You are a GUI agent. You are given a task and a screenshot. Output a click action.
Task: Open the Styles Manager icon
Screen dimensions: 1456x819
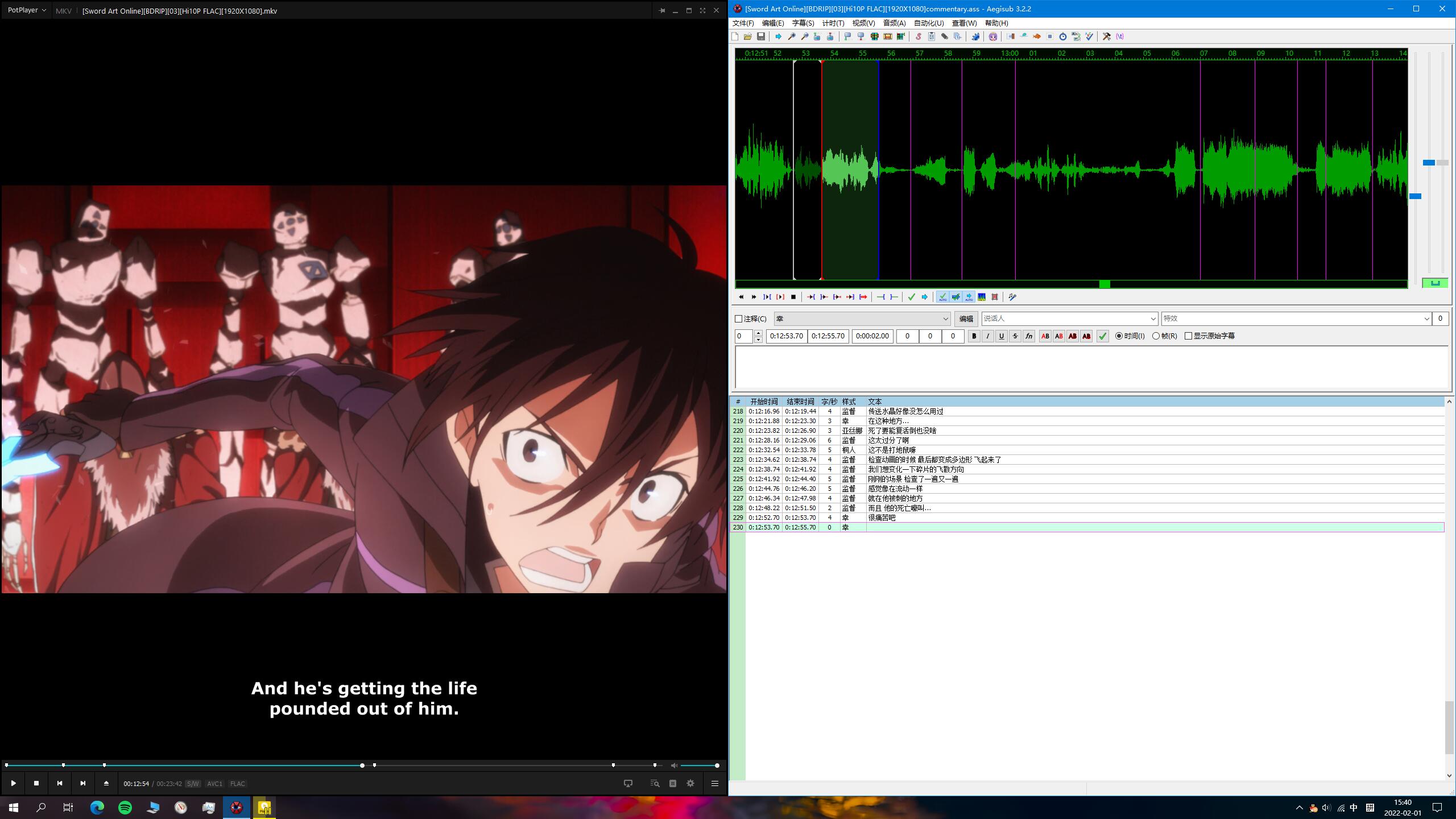point(919,36)
